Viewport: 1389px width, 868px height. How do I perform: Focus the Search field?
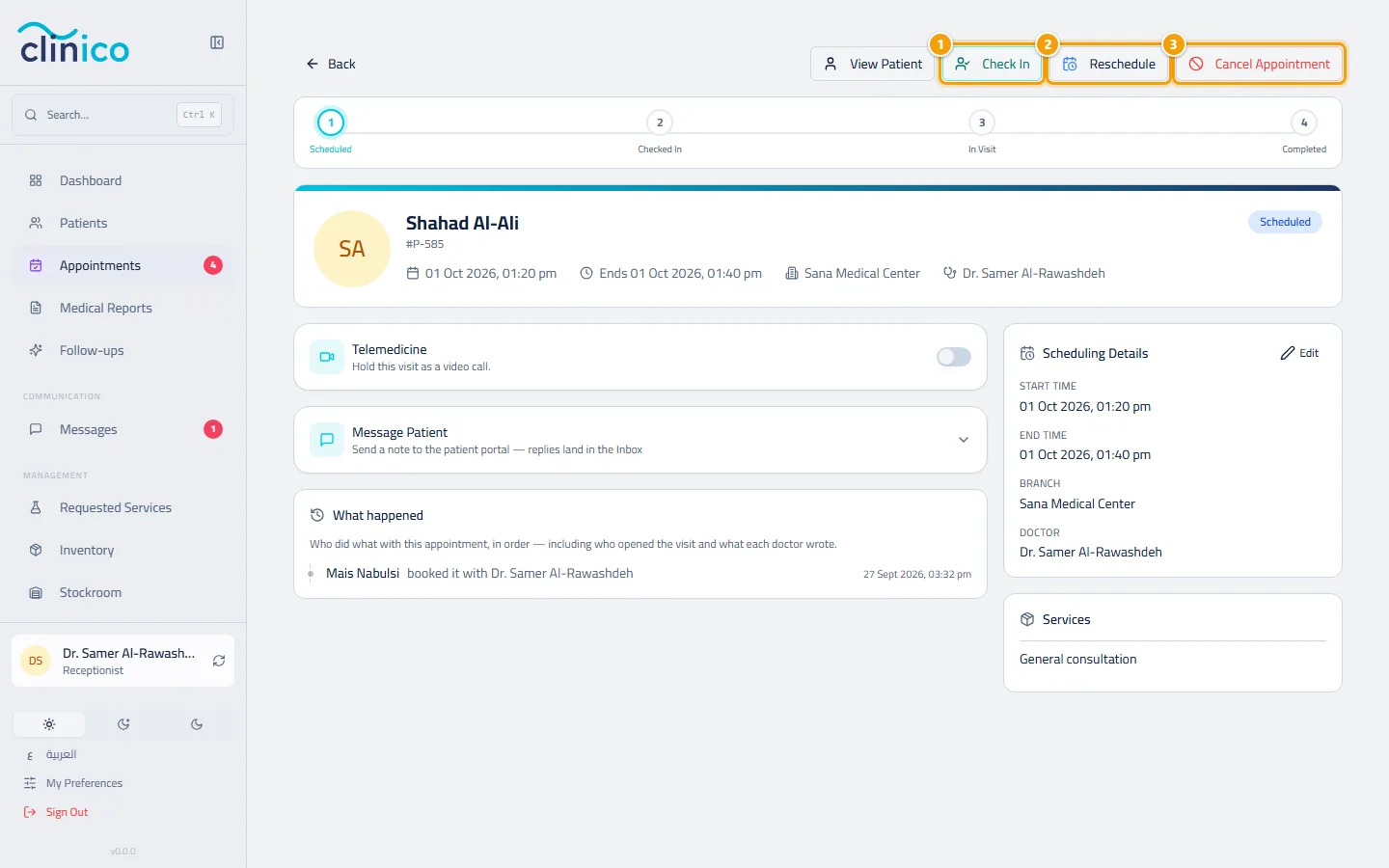pos(123,115)
